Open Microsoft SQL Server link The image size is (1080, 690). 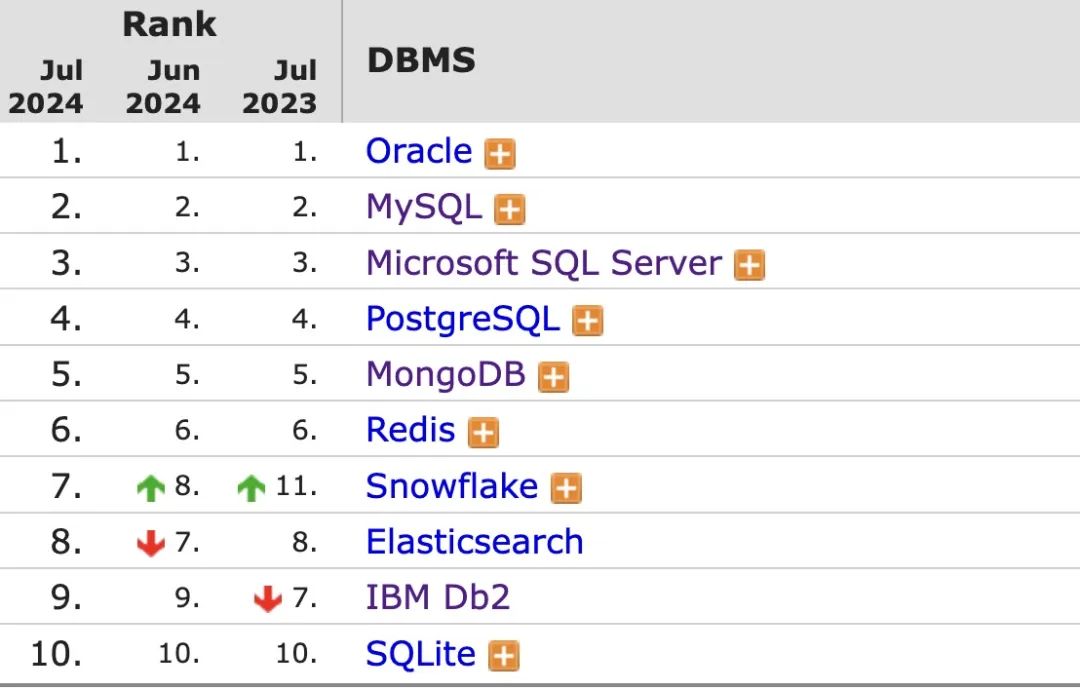(543, 263)
